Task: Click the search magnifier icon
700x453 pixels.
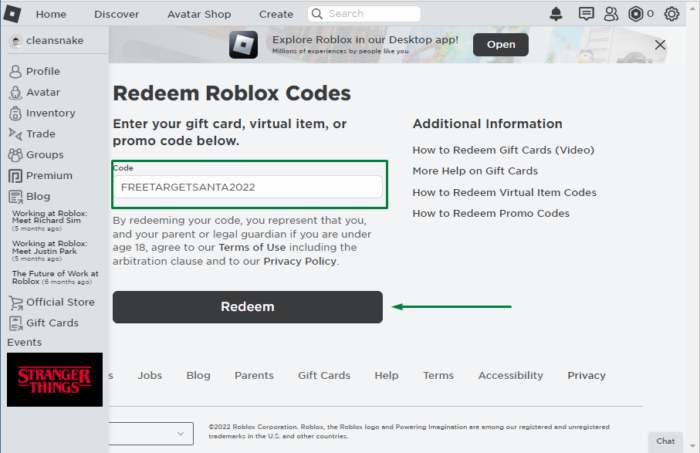Action: pos(317,14)
